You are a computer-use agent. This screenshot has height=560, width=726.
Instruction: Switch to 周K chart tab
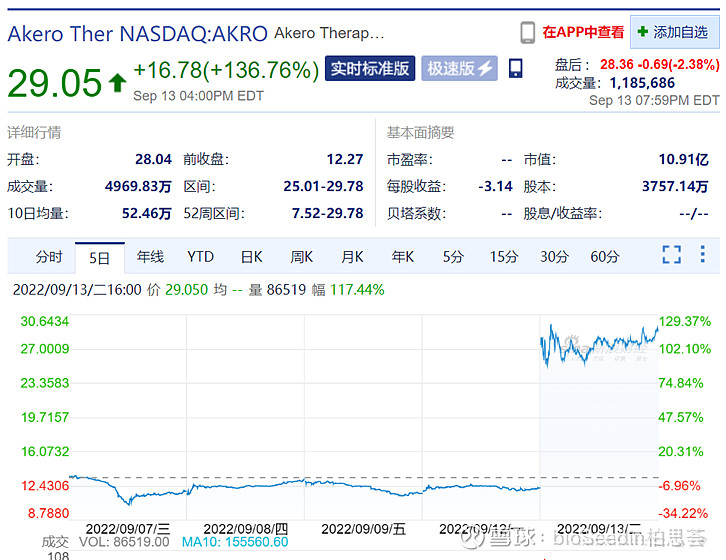coord(301,257)
